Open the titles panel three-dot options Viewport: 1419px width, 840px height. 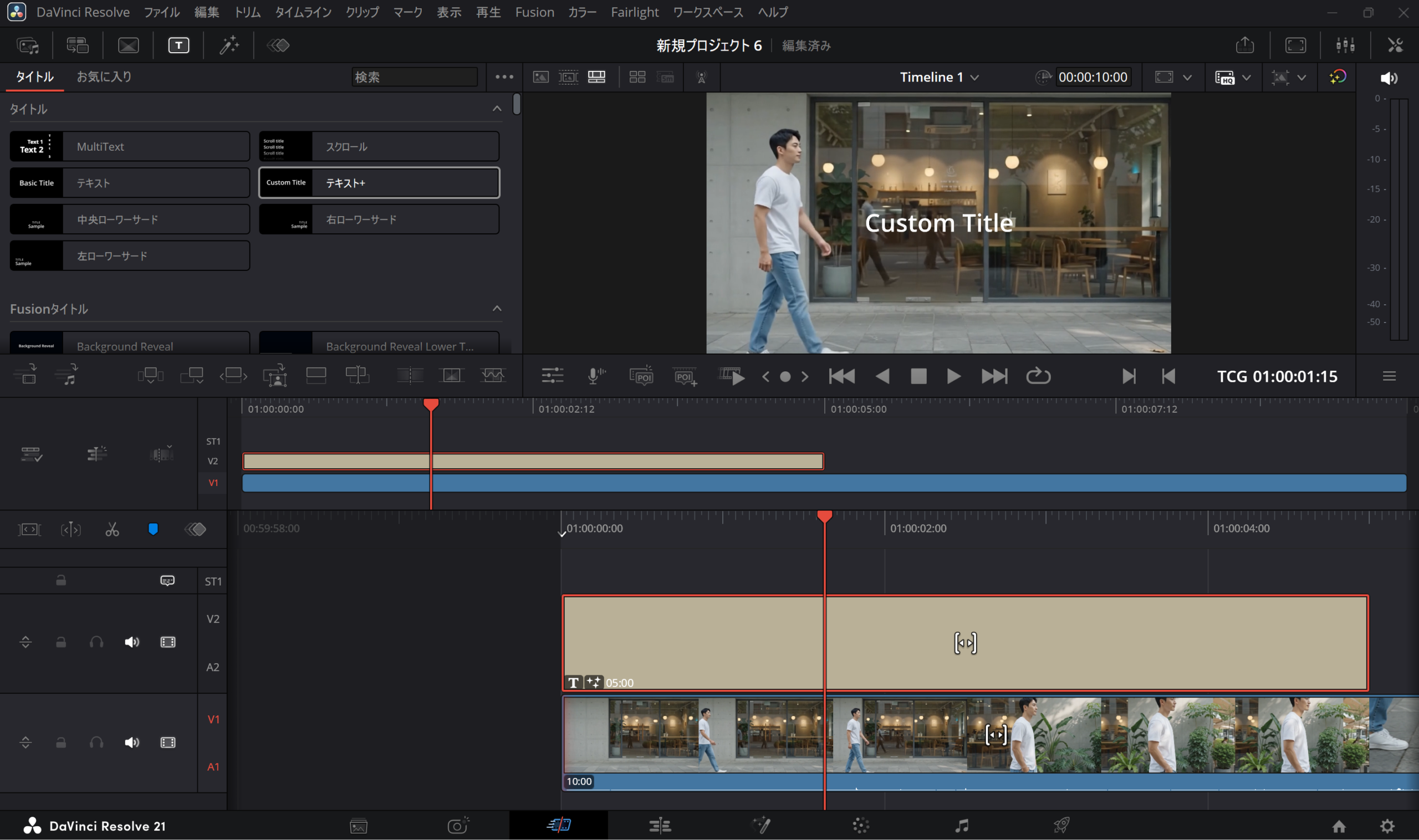coord(504,77)
